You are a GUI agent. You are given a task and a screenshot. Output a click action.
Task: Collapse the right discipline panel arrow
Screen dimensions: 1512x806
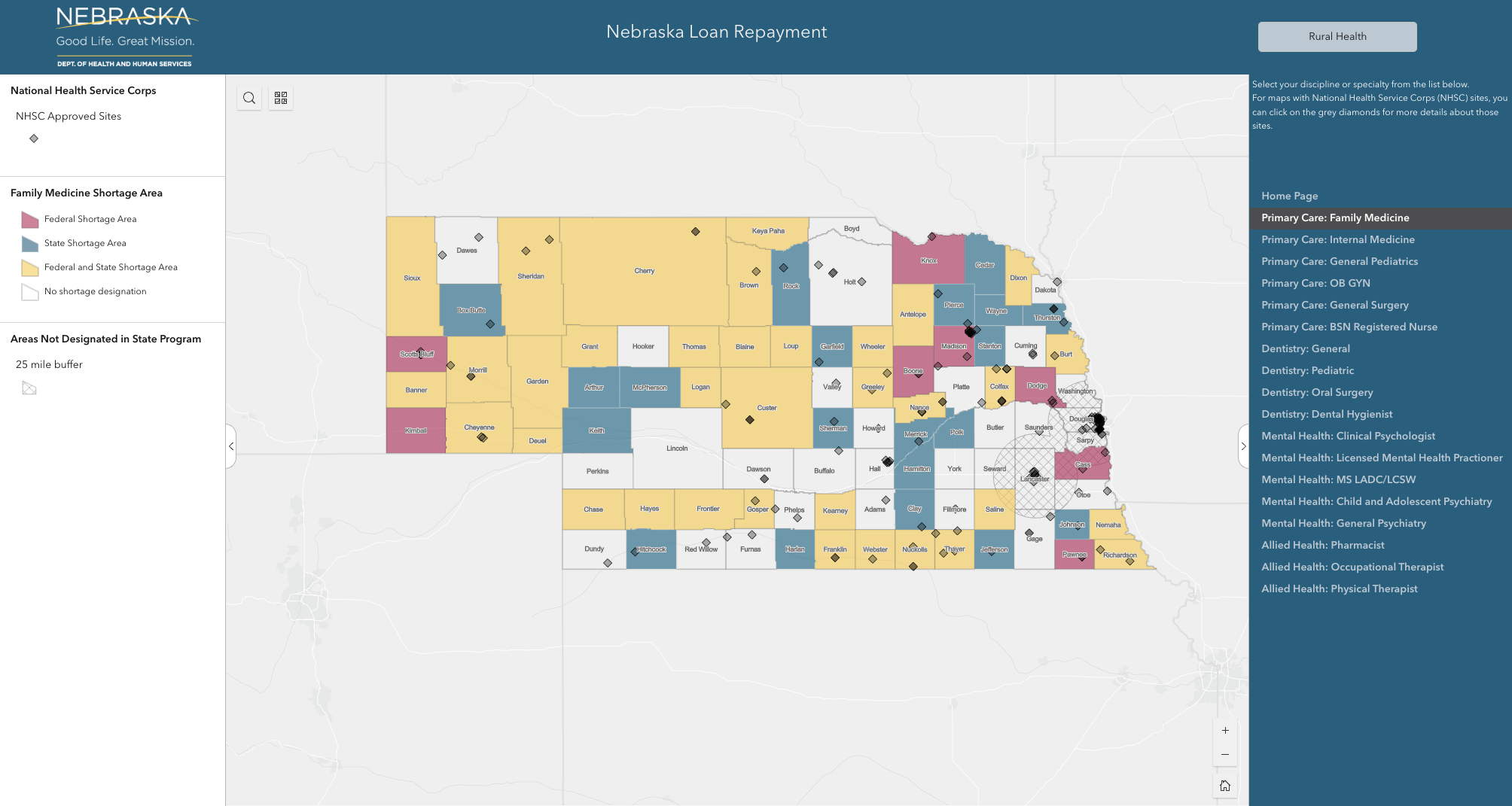tap(1243, 446)
